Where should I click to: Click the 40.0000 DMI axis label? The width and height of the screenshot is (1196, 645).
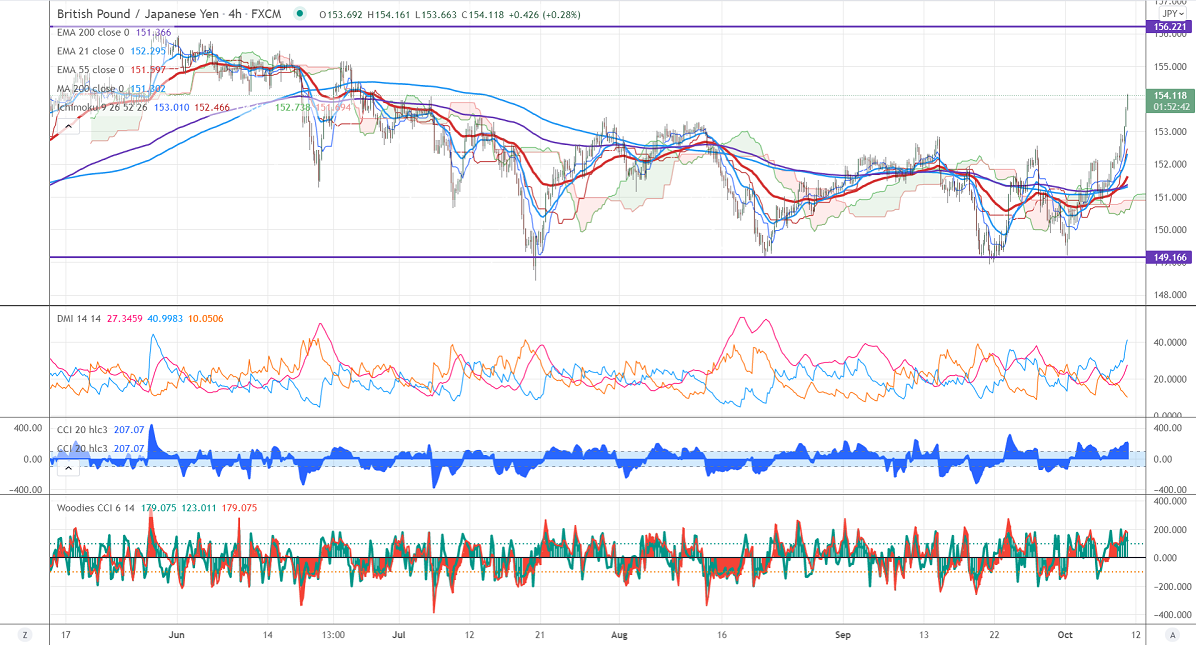pyautogui.click(x=1170, y=343)
